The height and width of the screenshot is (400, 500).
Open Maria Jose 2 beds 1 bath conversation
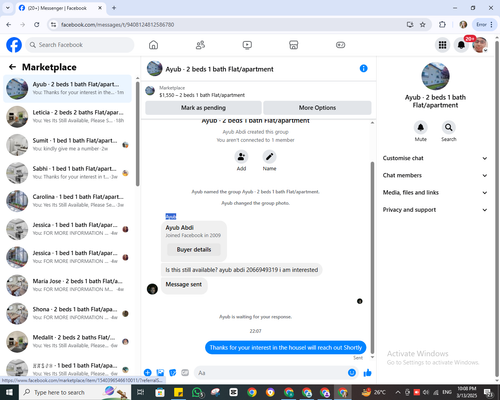coord(68,285)
